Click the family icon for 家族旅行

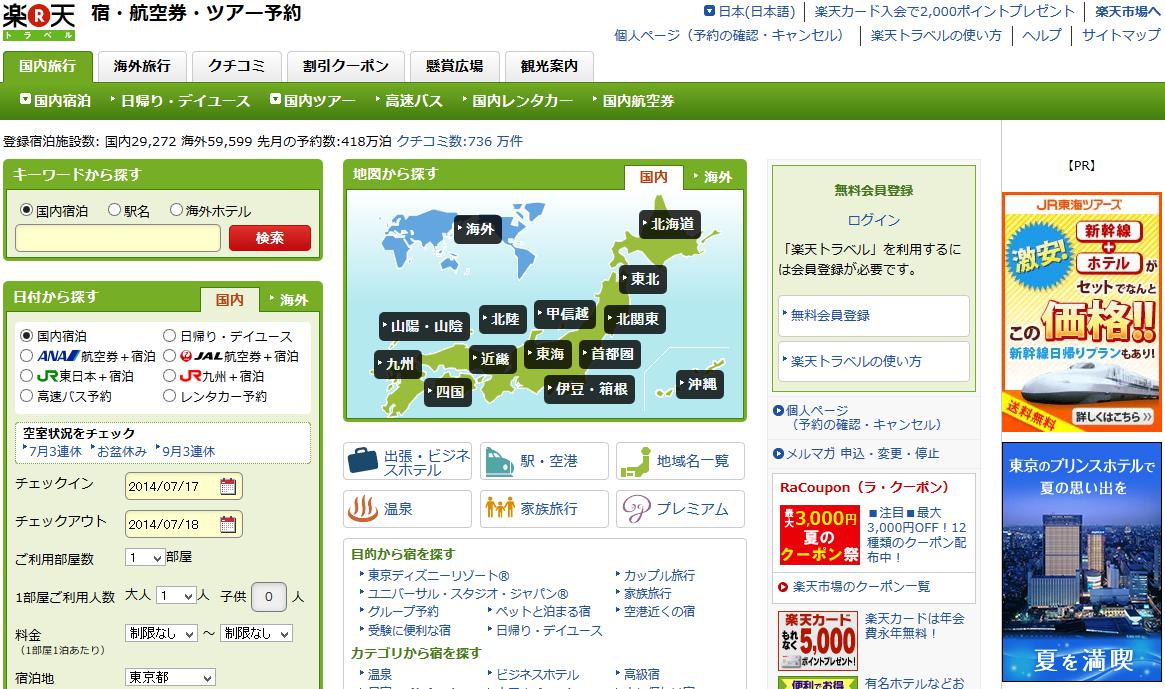click(x=499, y=508)
